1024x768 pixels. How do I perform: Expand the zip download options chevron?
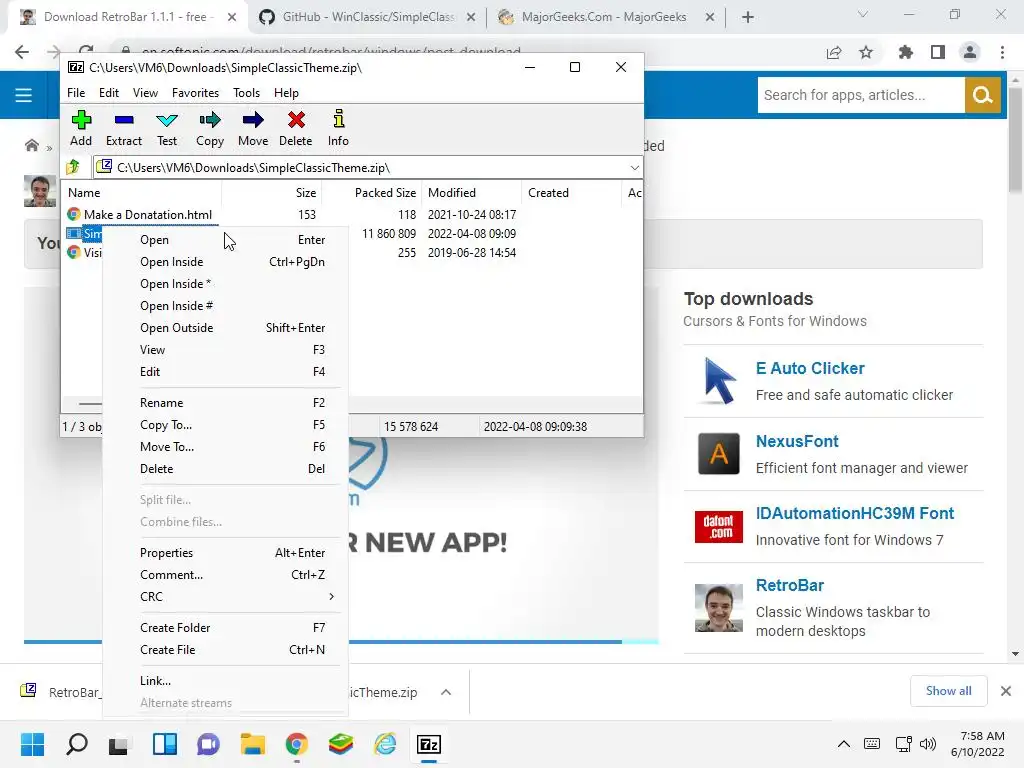point(445,692)
